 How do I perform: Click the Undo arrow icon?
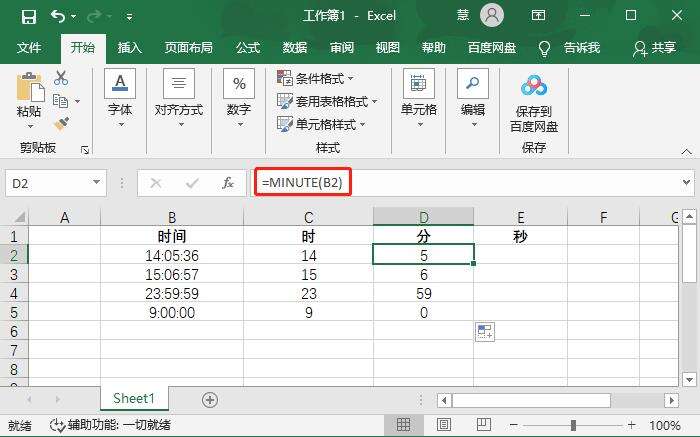click(58, 17)
